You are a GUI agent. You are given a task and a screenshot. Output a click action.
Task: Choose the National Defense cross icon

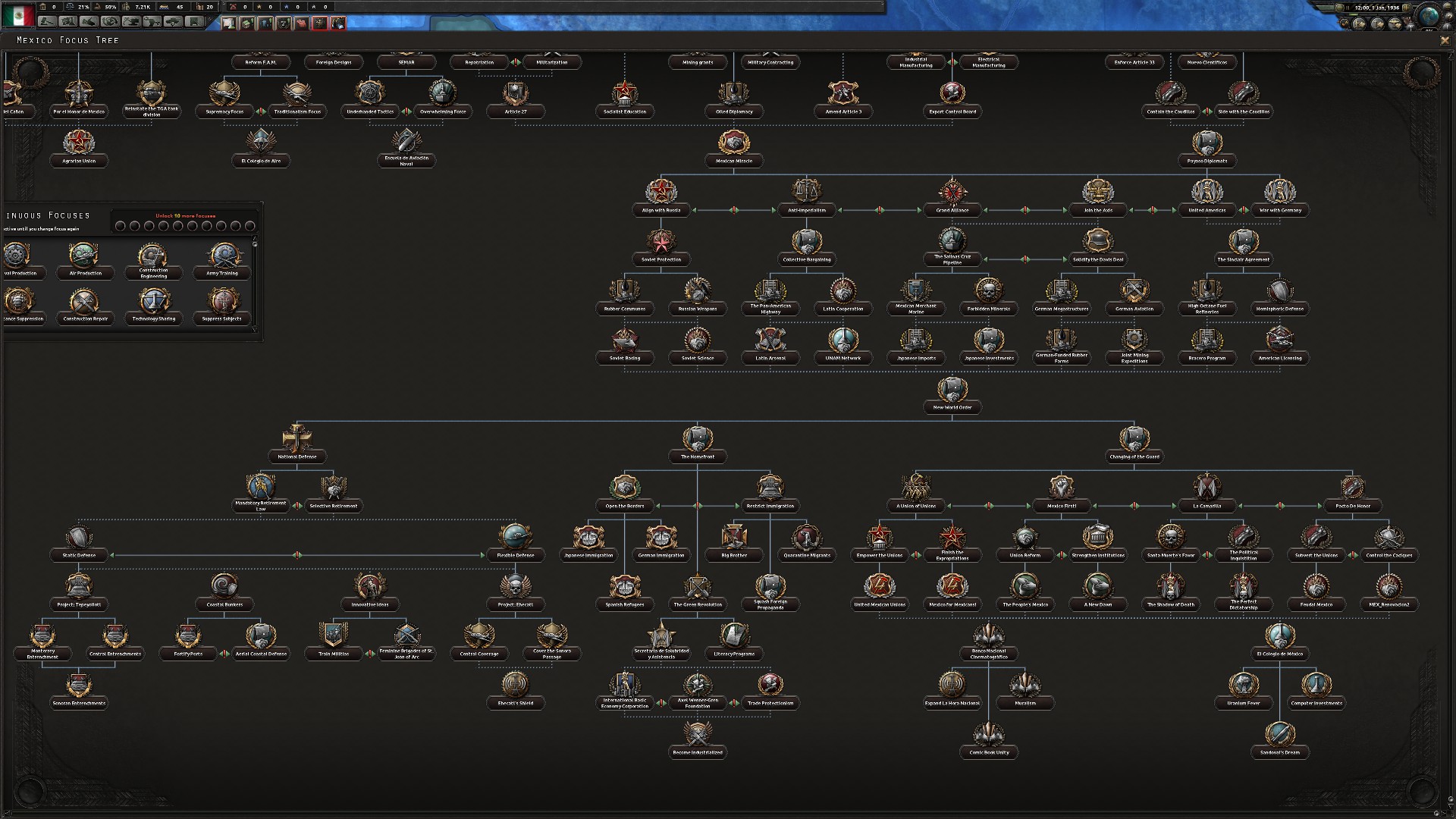point(297,438)
